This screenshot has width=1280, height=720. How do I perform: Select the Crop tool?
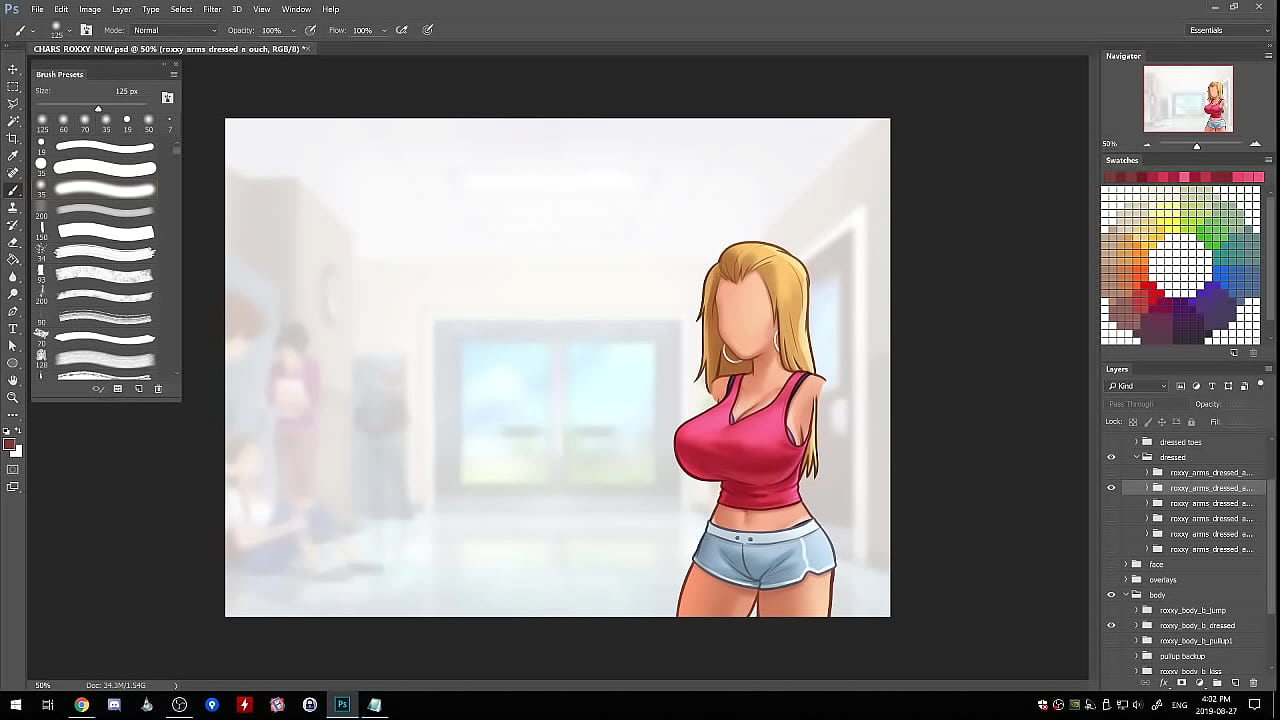point(13,138)
